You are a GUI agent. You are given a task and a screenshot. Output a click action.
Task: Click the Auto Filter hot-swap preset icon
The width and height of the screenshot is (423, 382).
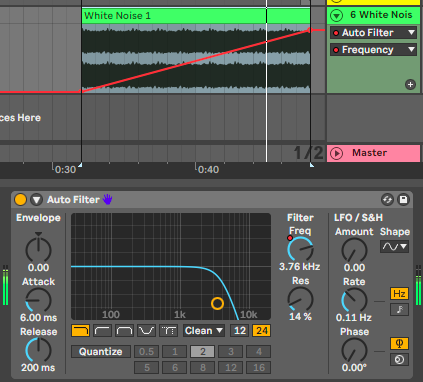pos(387,200)
